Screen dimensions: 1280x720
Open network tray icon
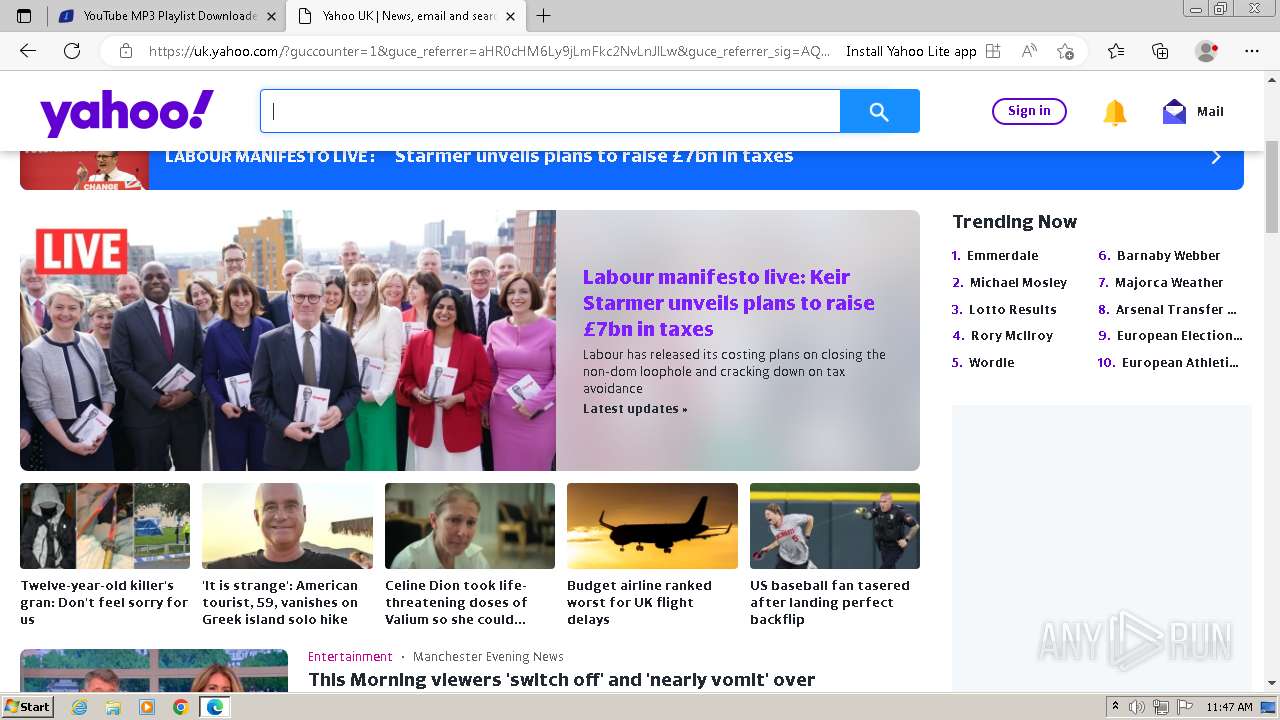coord(1160,707)
